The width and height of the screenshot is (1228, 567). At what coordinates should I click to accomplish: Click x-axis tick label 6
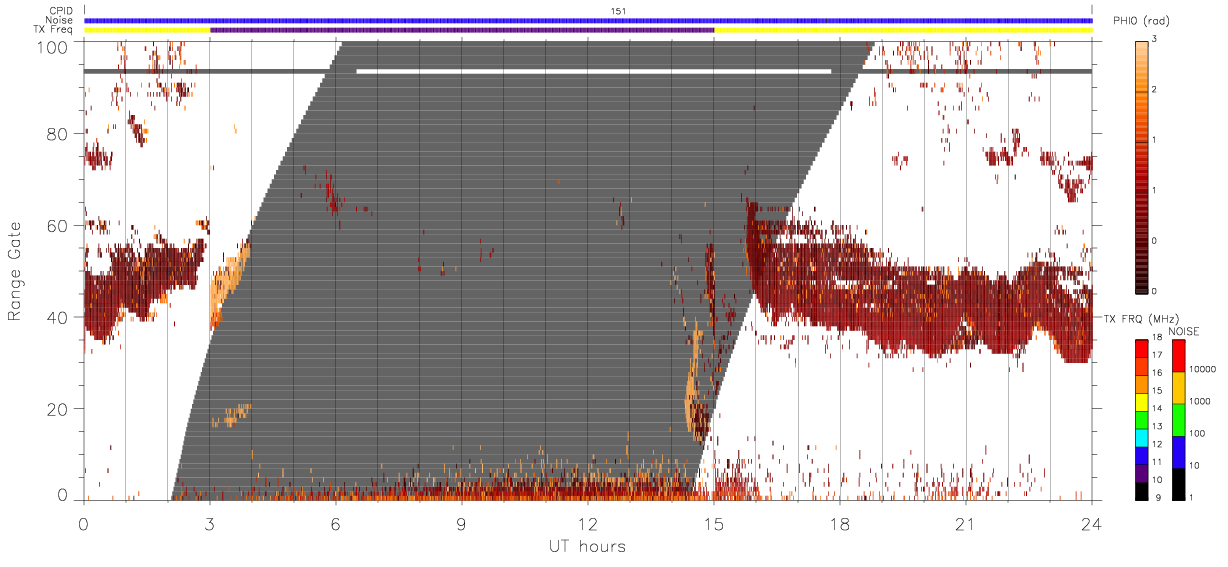pyautogui.click(x=336, y=523)
